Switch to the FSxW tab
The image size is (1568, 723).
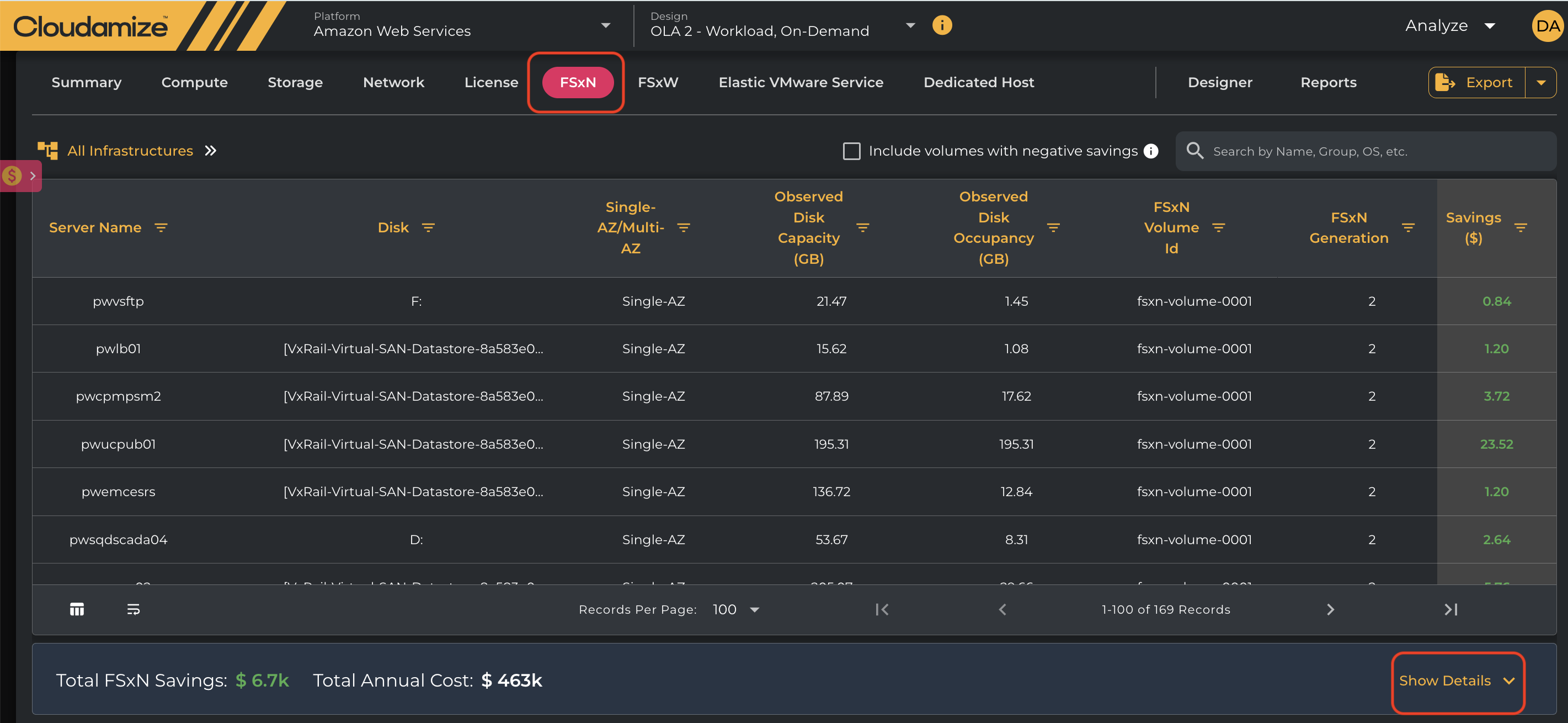[658, 82]
